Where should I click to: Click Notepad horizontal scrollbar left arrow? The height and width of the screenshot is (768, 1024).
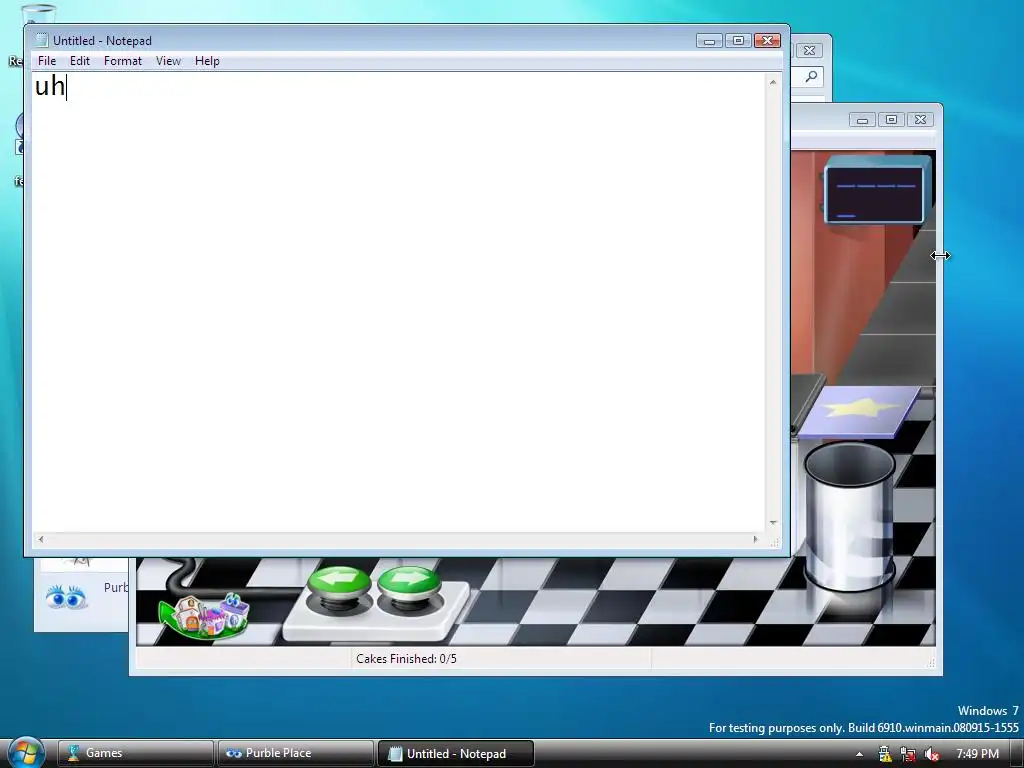(x=40, y=539)
